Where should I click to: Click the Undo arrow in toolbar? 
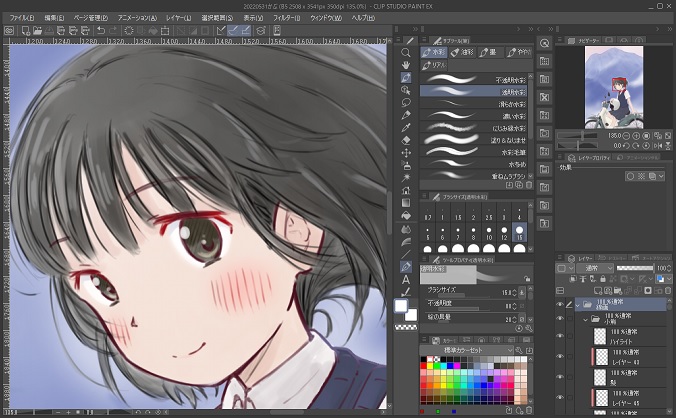(x=101, y=31)
